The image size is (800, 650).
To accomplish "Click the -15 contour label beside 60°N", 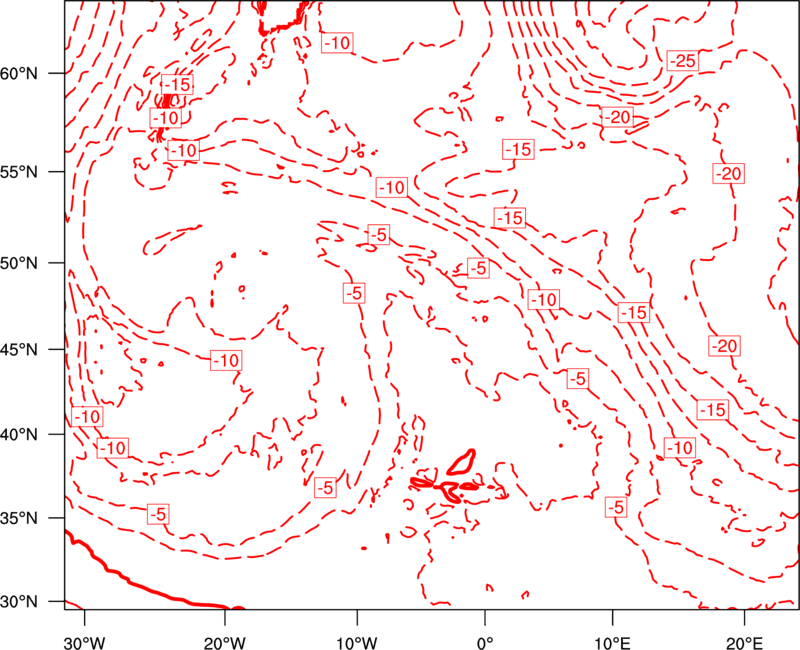I will [x=177, y=84].
